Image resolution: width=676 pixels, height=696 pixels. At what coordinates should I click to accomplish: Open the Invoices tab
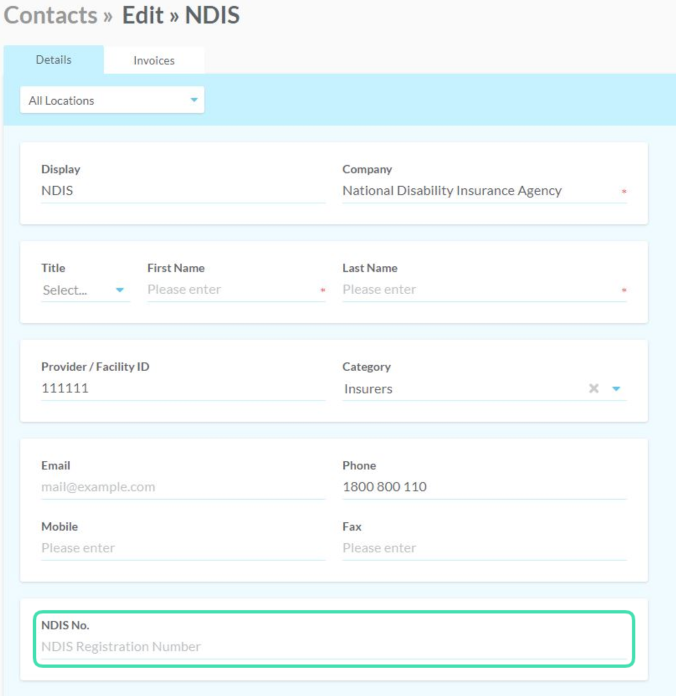154,60
